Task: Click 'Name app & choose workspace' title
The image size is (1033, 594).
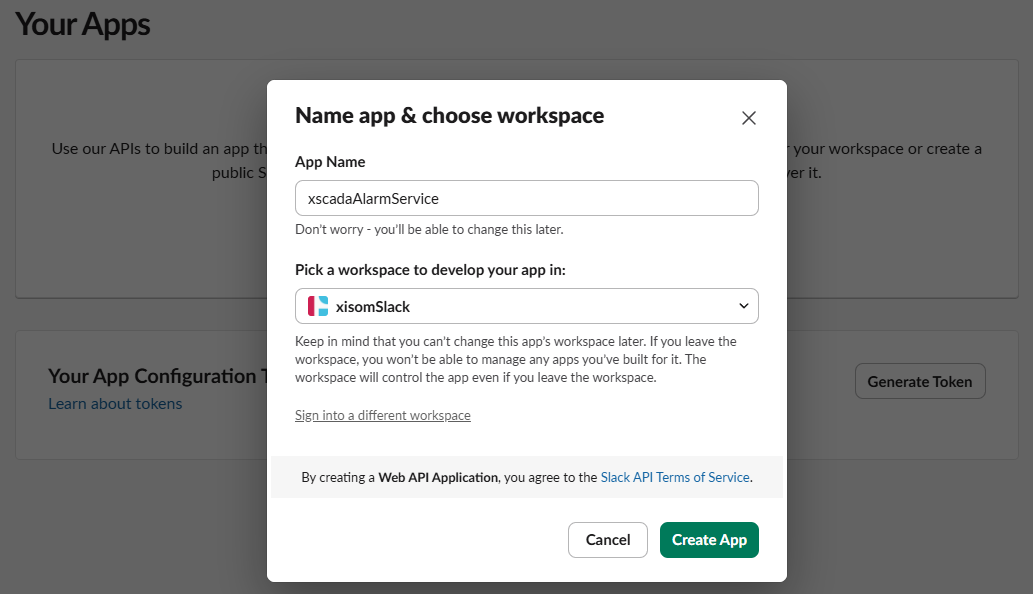Action: coord(449,116)
